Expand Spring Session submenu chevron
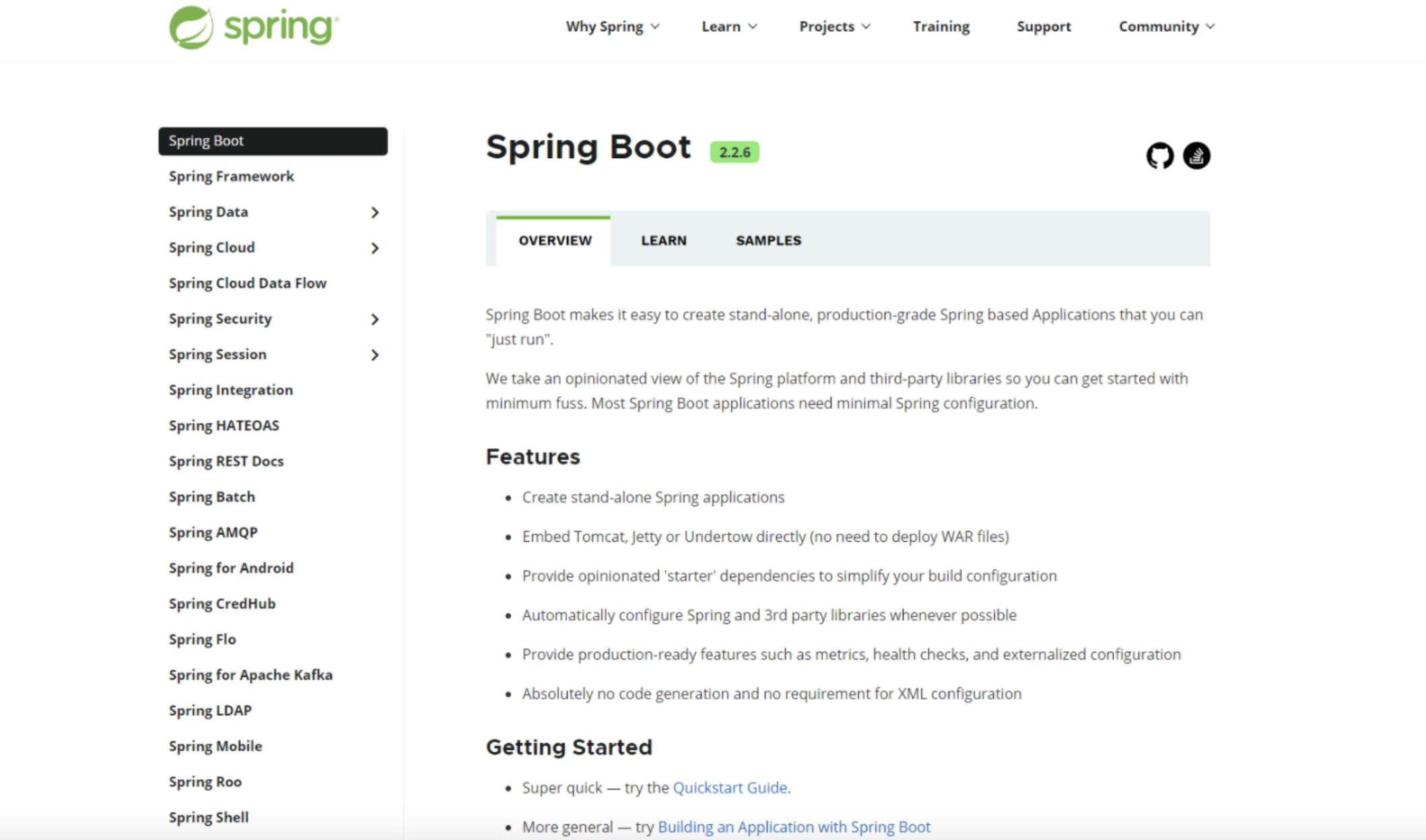This screenshot has width=1426, height=840. pos(375,355)
